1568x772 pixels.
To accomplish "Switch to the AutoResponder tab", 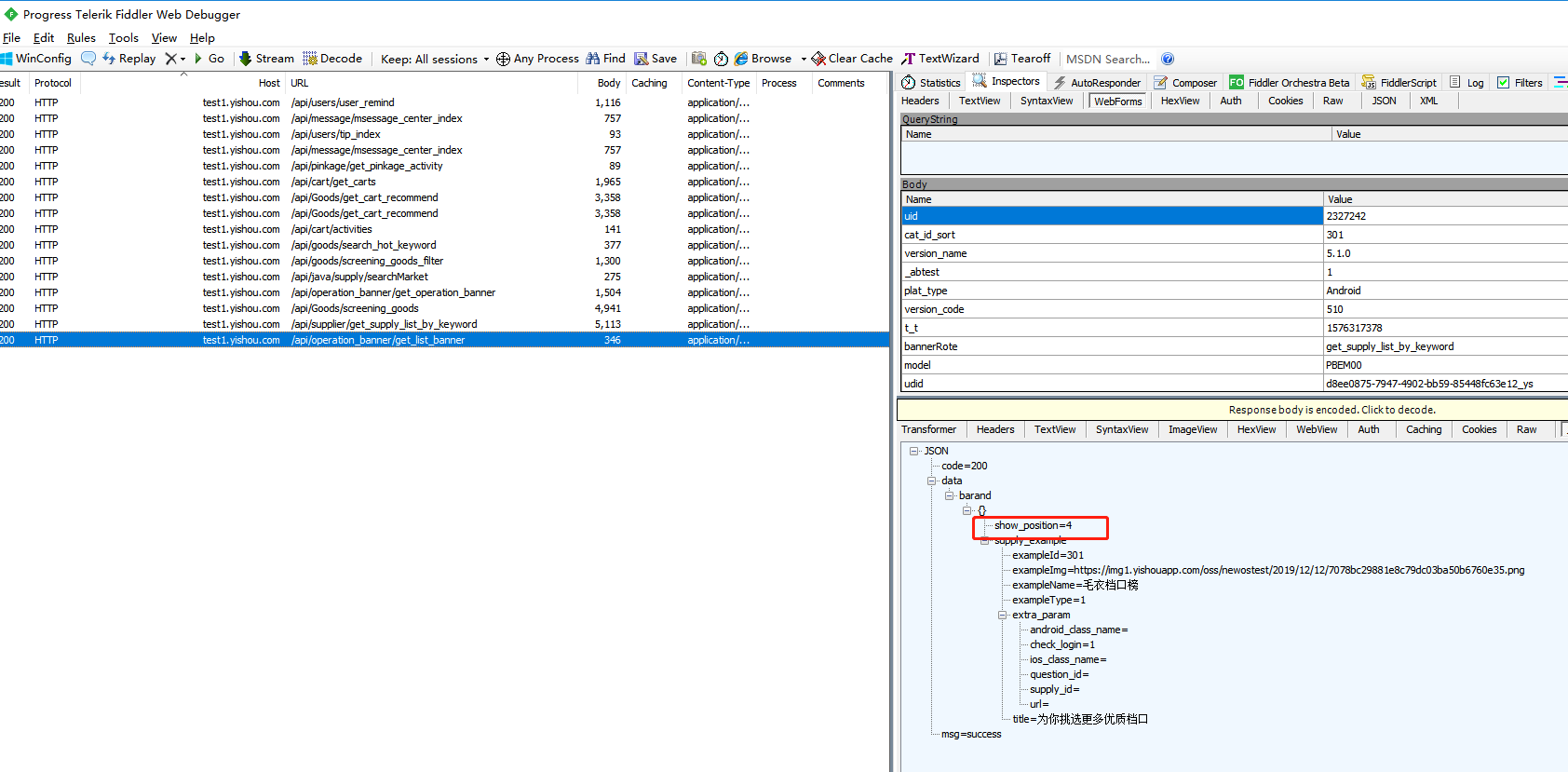I will (1097, 83).
